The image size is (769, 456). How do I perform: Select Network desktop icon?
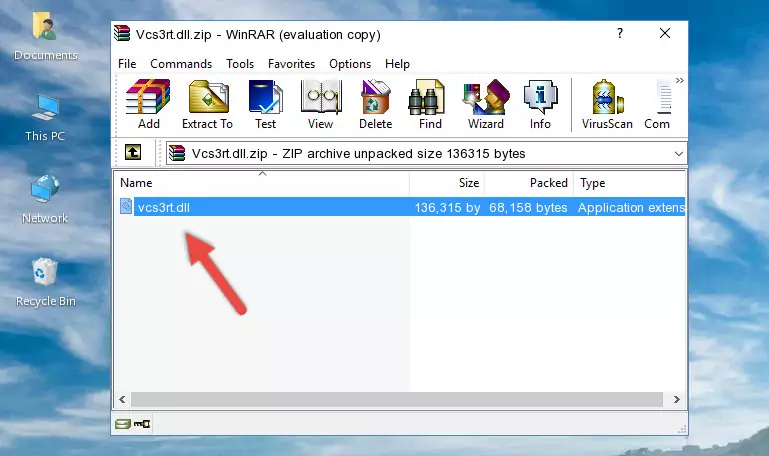pyautogui.click(x=45, y=199)
